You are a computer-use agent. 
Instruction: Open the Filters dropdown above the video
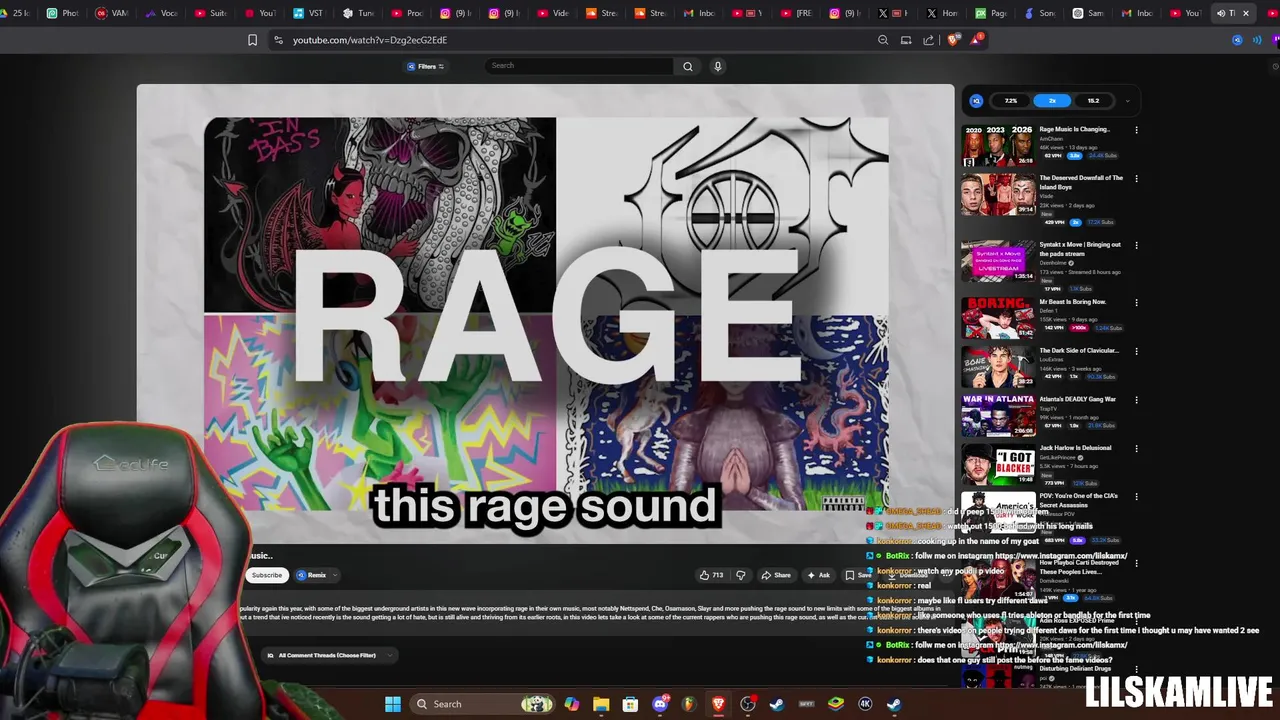[426, 67]
